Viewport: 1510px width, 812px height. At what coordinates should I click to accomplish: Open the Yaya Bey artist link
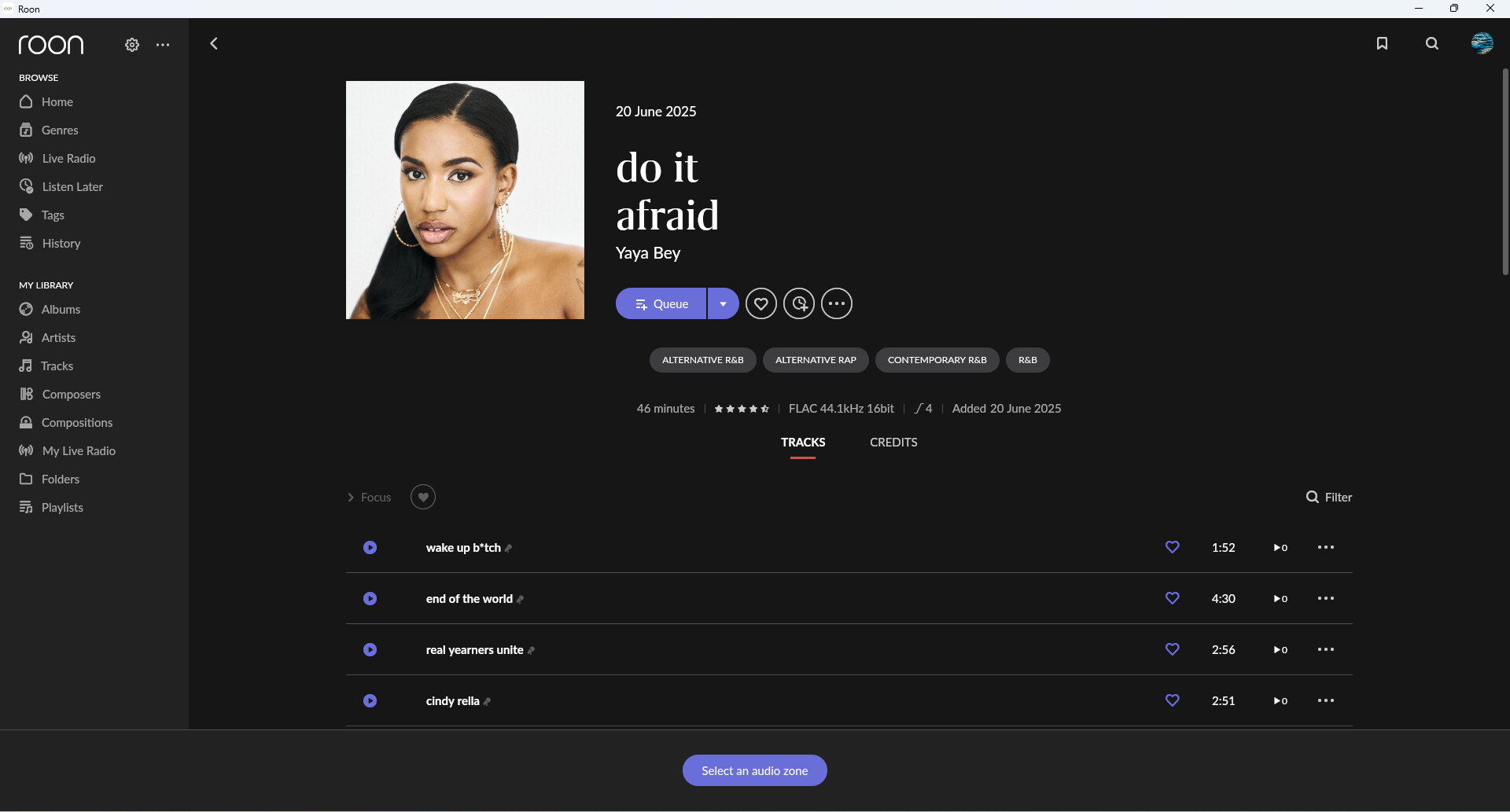647,253
